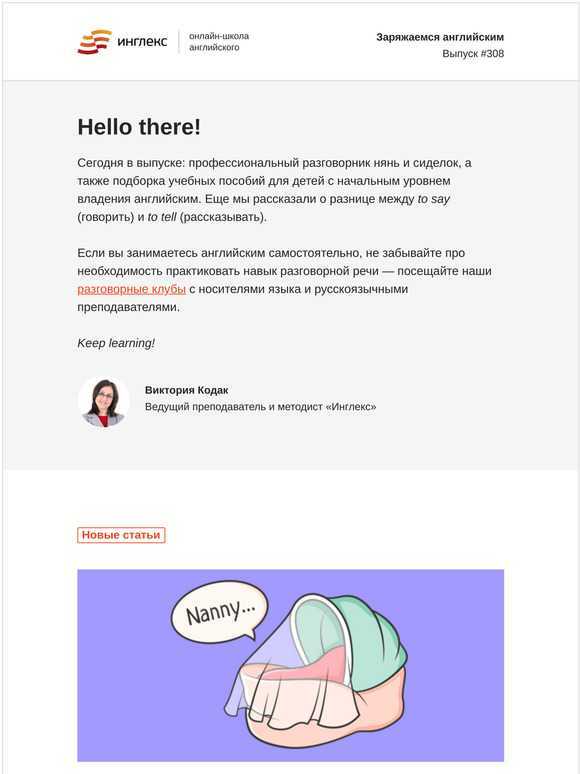Viewport: 580px width, 774px height.
Task: Select the онлайн-школа английского tagline
Action: pos(219,41)
